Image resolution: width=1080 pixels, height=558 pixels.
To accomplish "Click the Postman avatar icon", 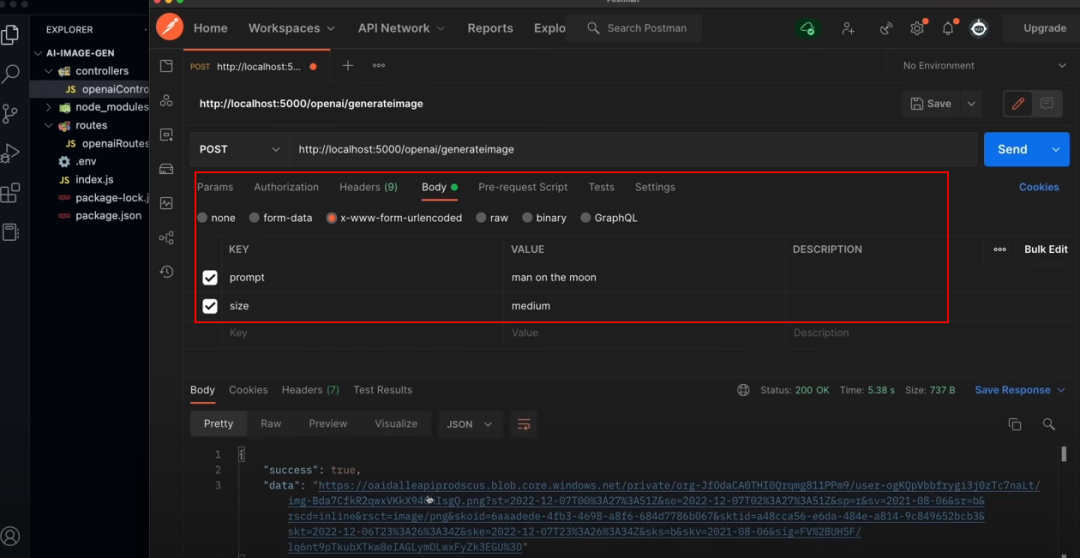I will [x=979, y=28].
